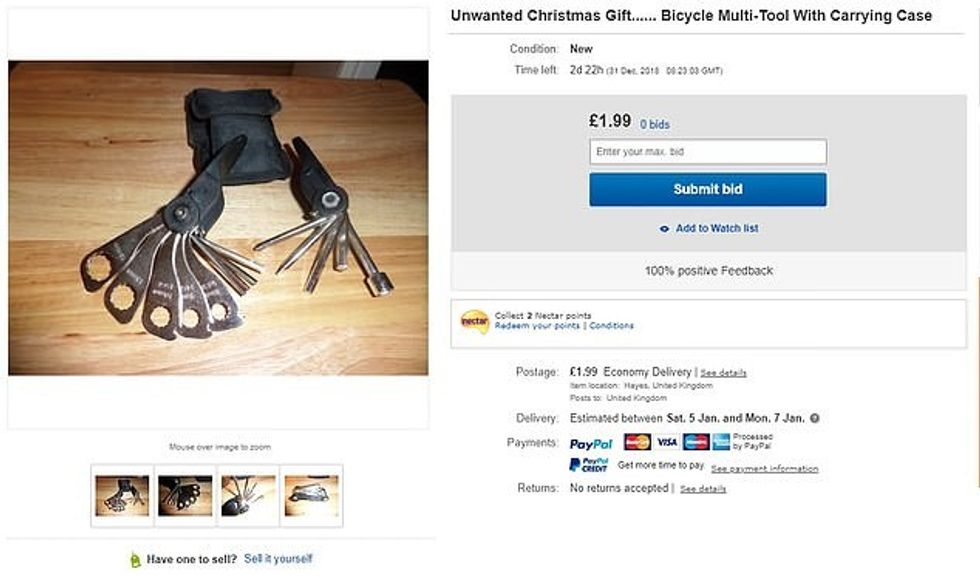Select the second product thumbnail
Screen dimensions: 980x581
[185, 495]
